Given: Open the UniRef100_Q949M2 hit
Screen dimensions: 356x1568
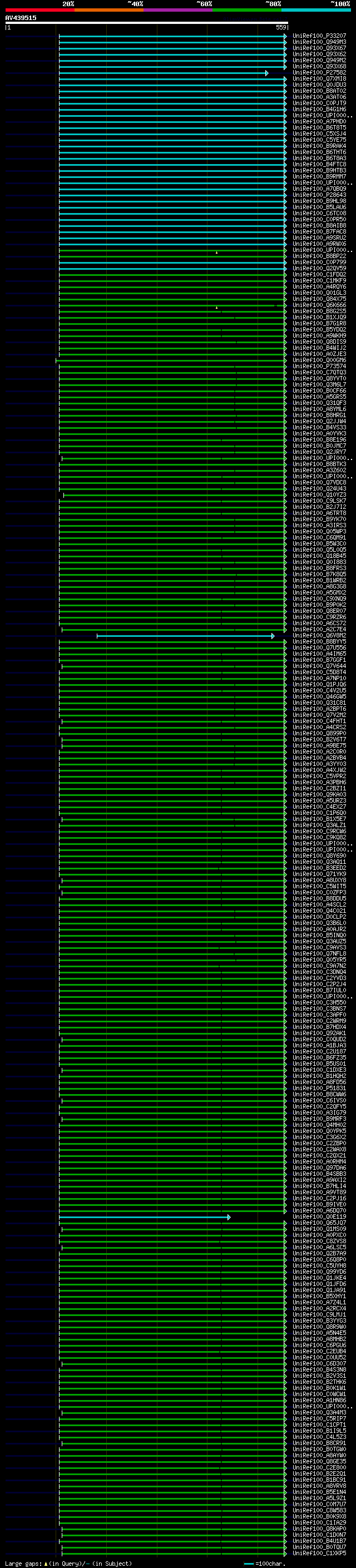Looking at the screenshot, I should 319,60.
